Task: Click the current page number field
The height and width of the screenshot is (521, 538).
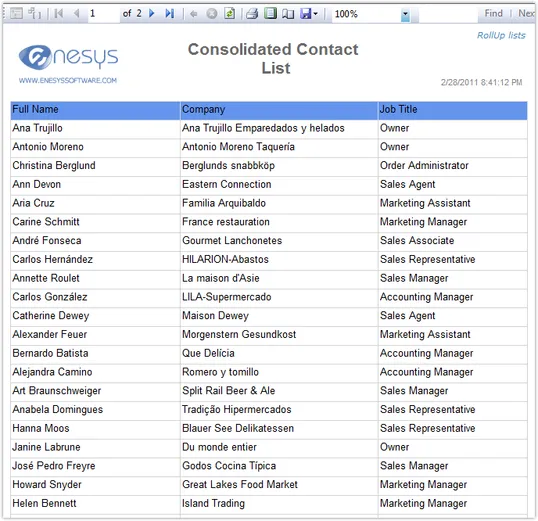Action: point(104,14)
